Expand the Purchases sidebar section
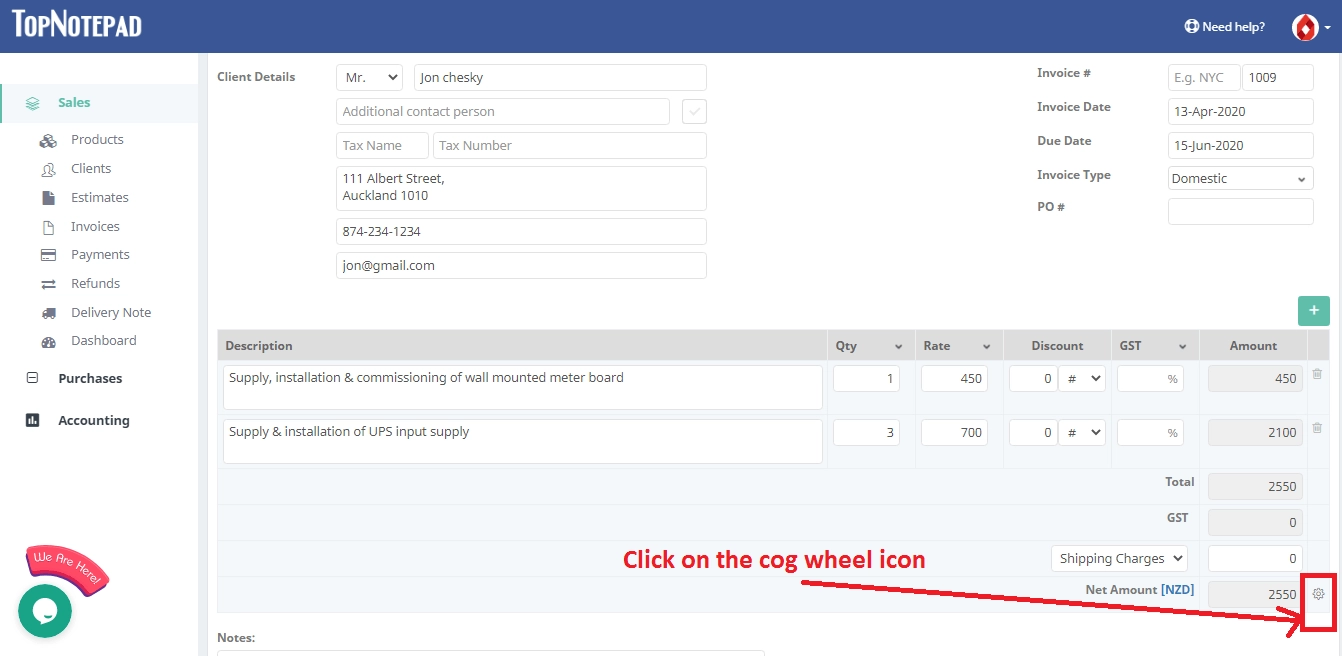This screenshot has width=1342, height=656. click(90, 379)
